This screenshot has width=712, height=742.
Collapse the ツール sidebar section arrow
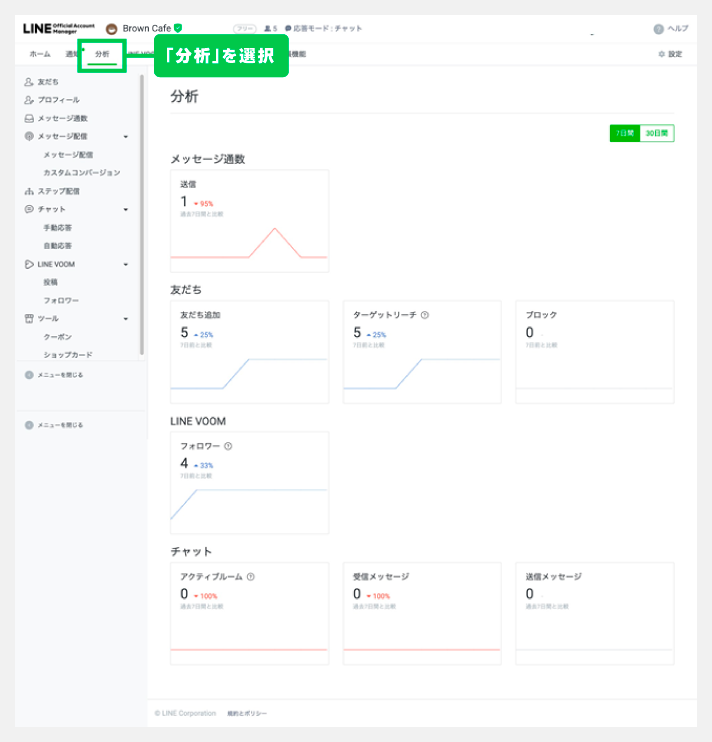pos(126,319)
